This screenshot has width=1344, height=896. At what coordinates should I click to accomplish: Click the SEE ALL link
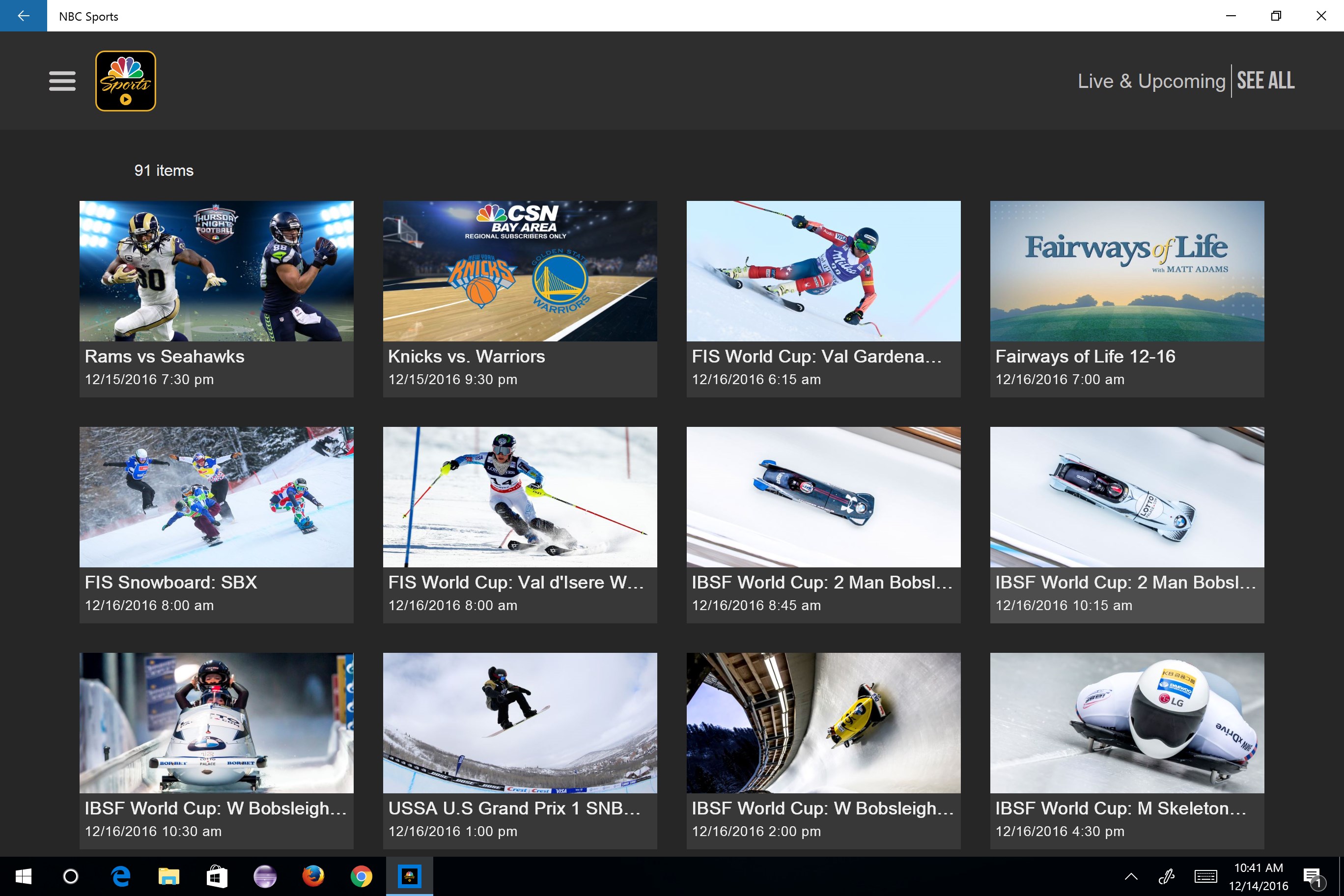1265,81
